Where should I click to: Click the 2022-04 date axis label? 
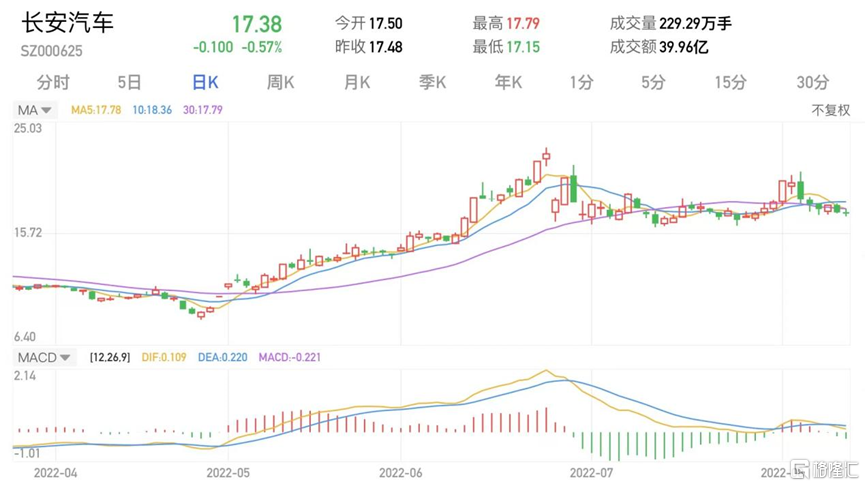pos(55,473)
